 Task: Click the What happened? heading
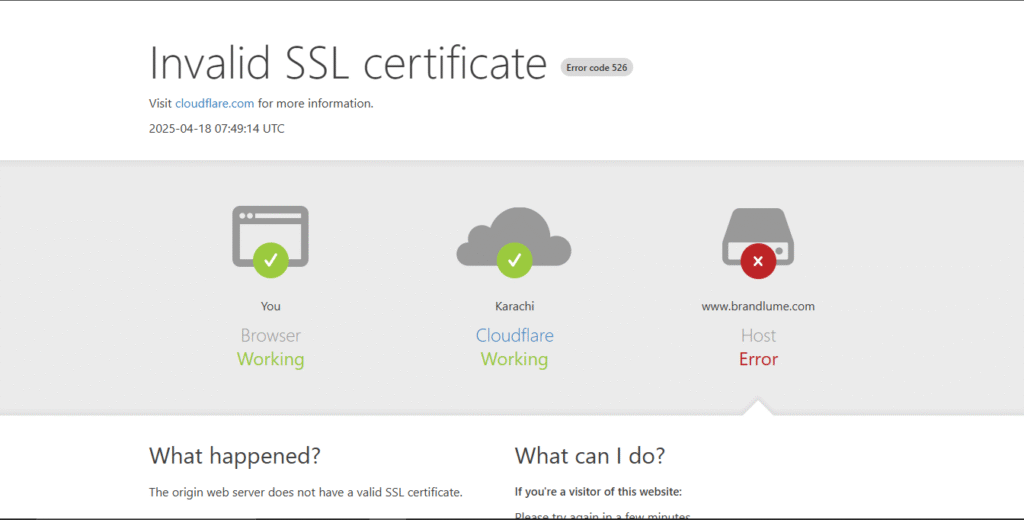click(235, 456)
